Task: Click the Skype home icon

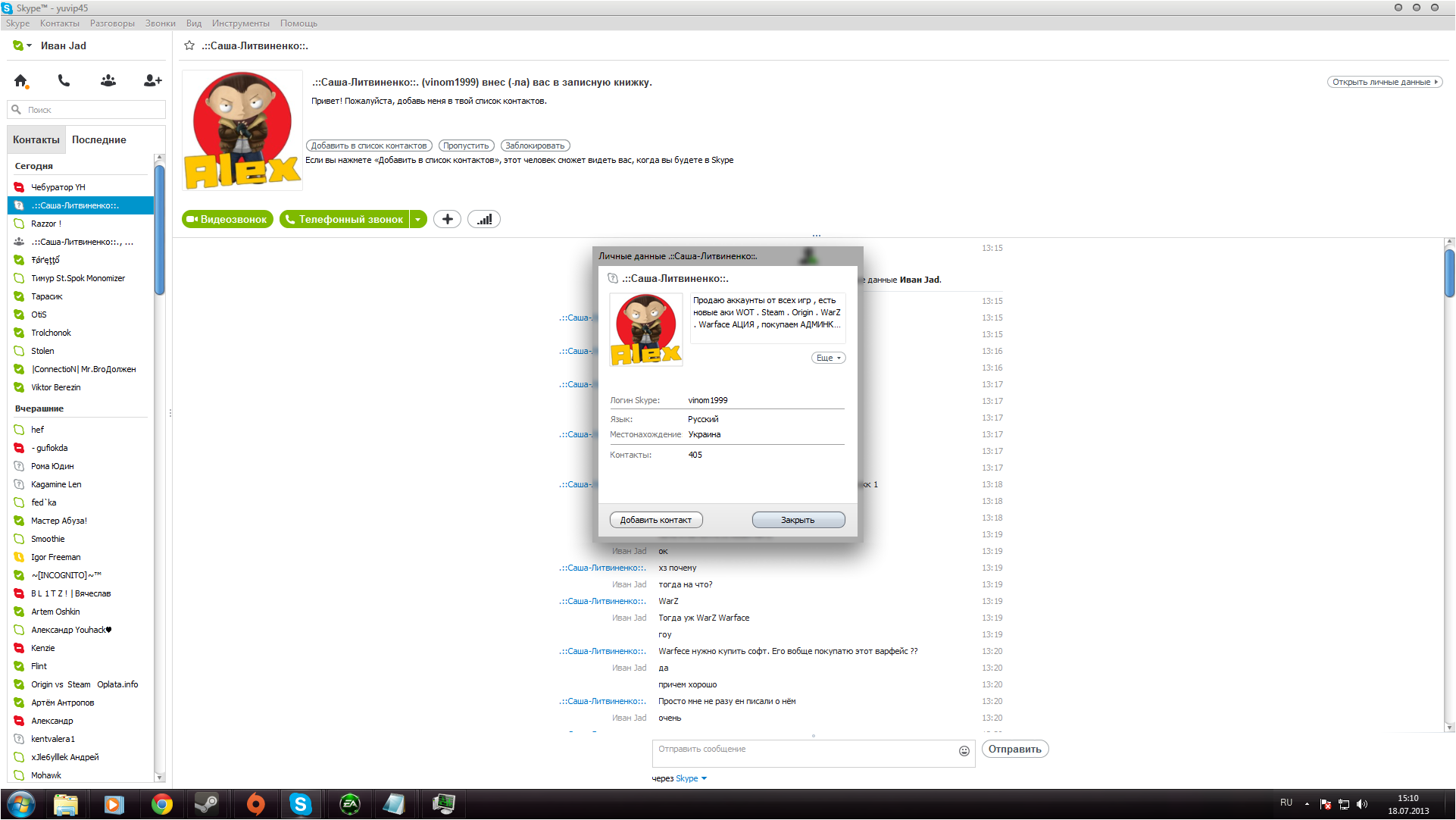Action: (20, 80)
